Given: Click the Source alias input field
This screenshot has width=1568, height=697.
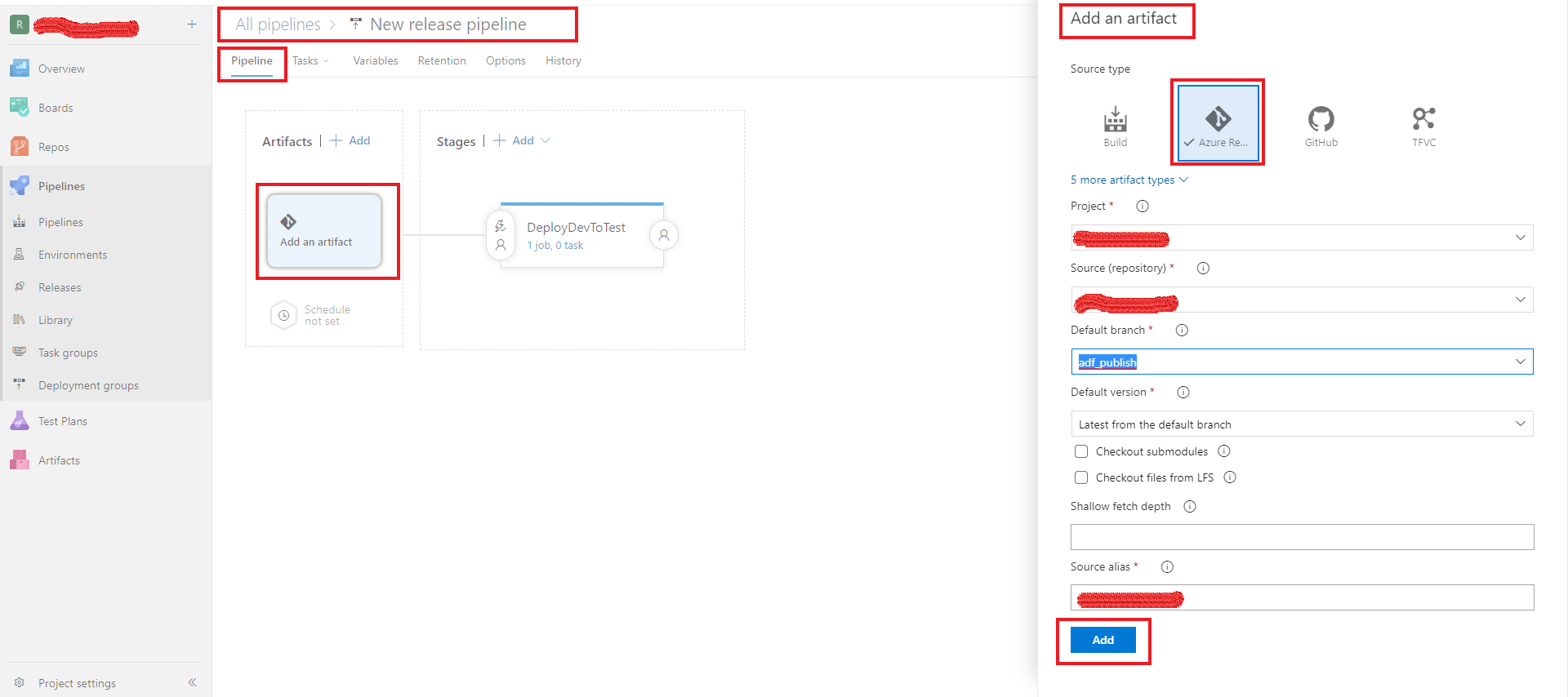Looking at the screenshot, I should tap(1302, 597).
